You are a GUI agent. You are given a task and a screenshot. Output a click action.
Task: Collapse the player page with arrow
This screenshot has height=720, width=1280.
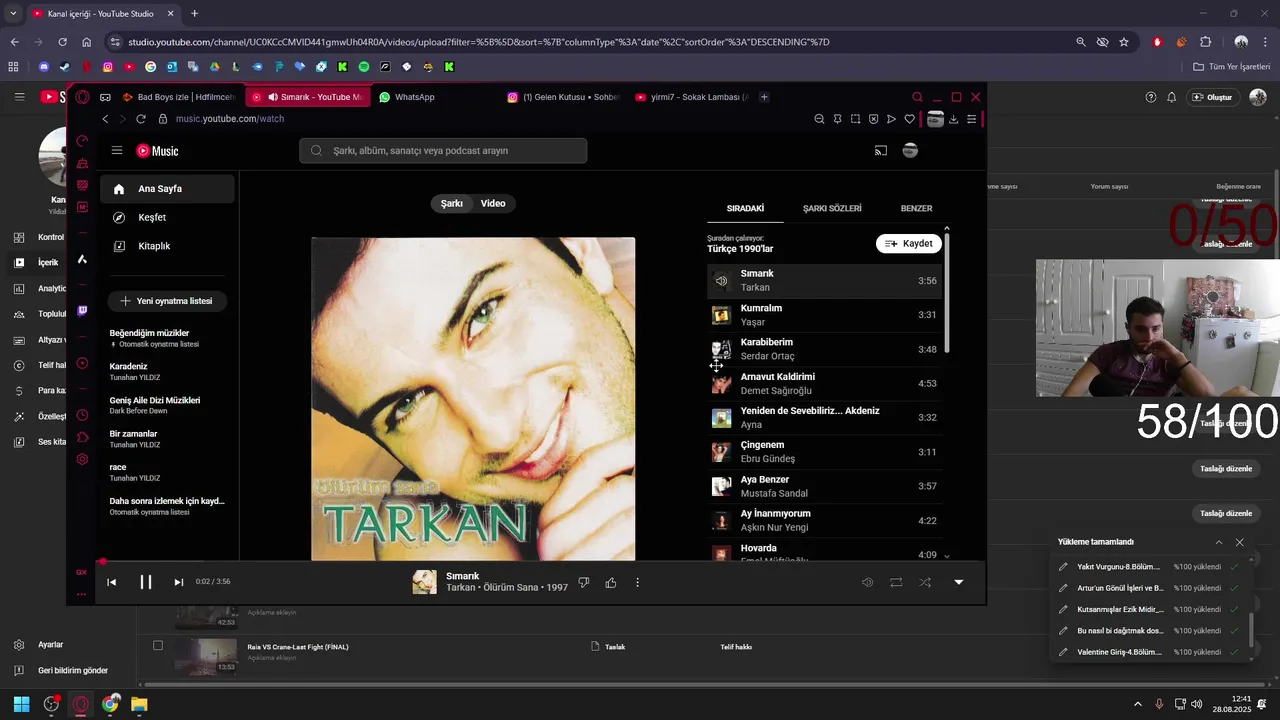(958, 582)
